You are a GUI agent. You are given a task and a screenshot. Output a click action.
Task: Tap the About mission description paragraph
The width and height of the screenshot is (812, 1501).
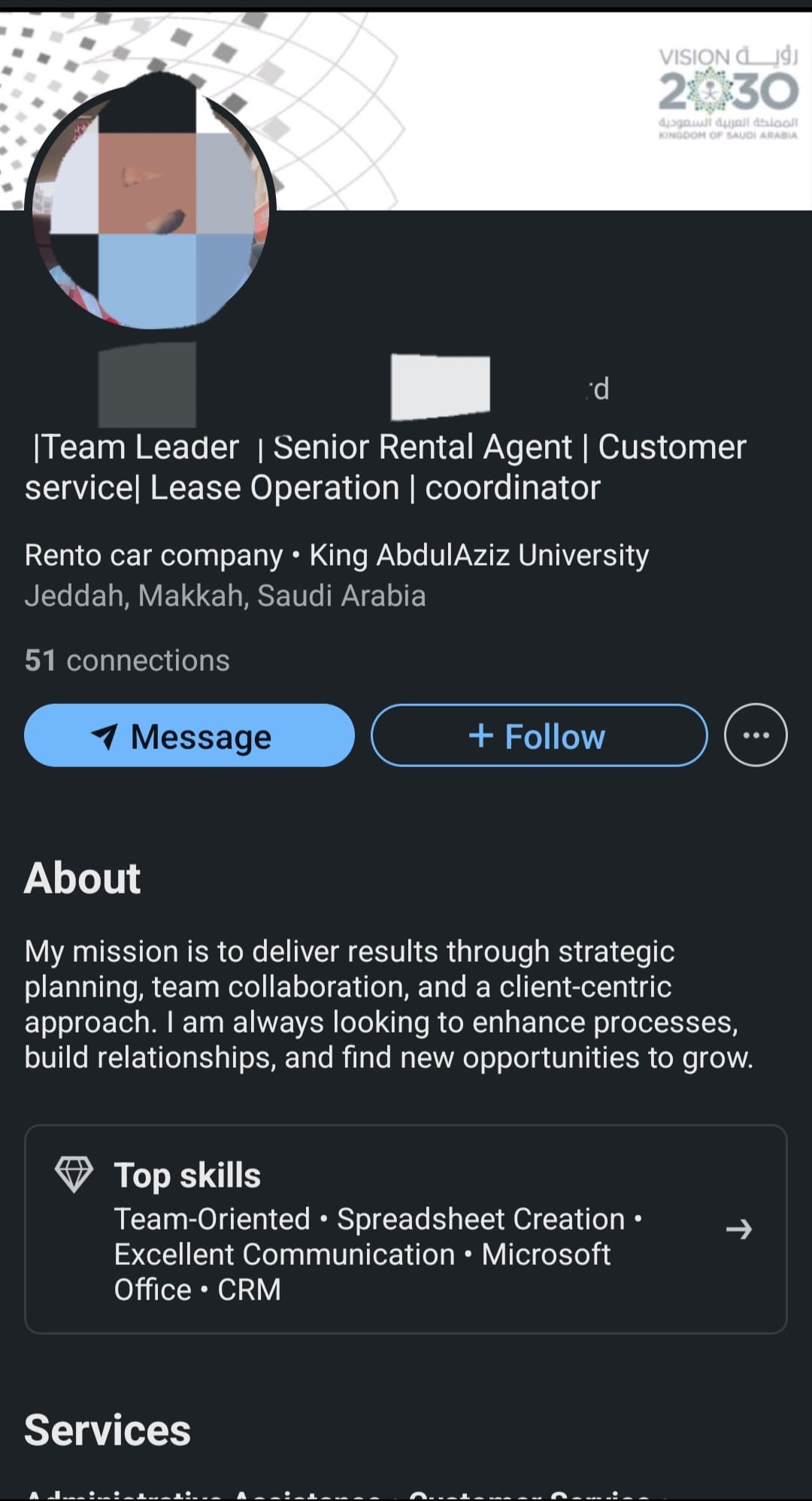(388, 1004)
